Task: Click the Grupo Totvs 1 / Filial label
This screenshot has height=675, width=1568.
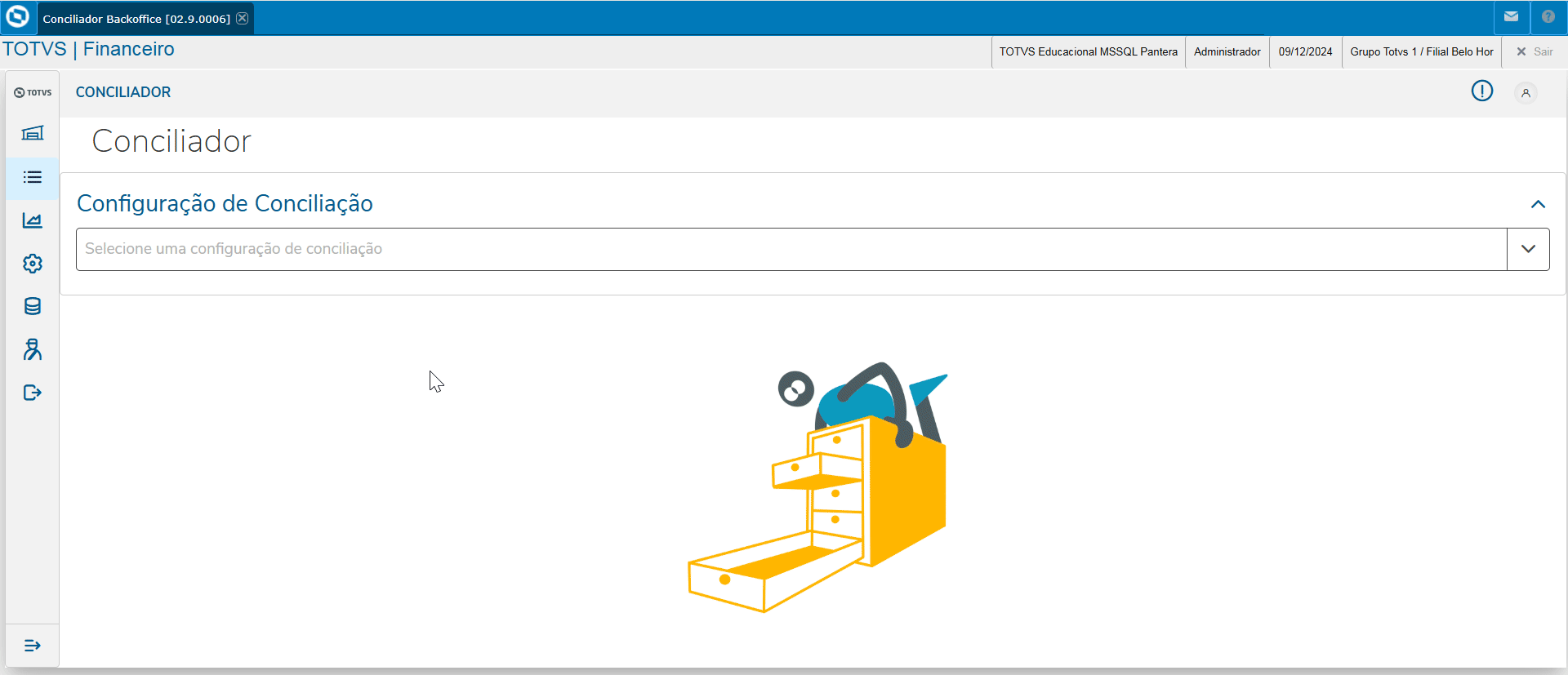Action: point(1422,51)
